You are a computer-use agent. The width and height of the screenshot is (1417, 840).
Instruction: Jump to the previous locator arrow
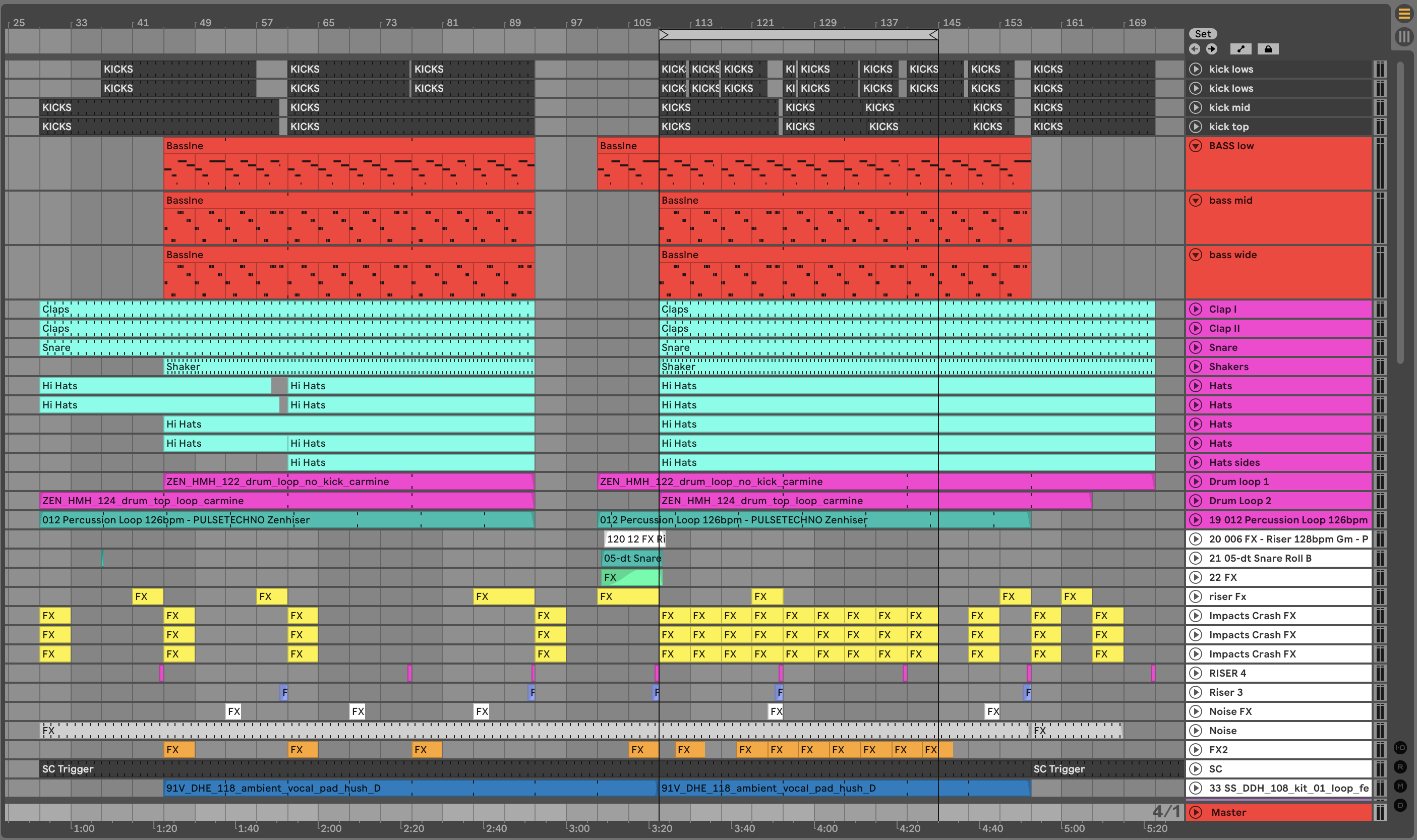1195,49
